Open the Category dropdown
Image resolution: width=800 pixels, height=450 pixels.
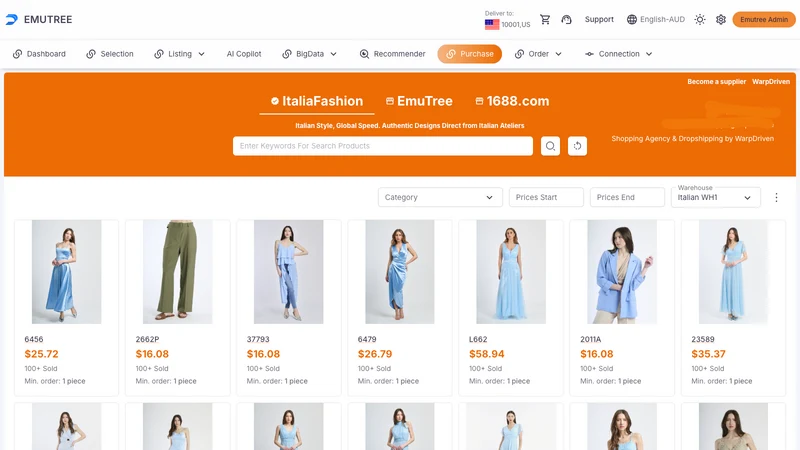[440, 197]
